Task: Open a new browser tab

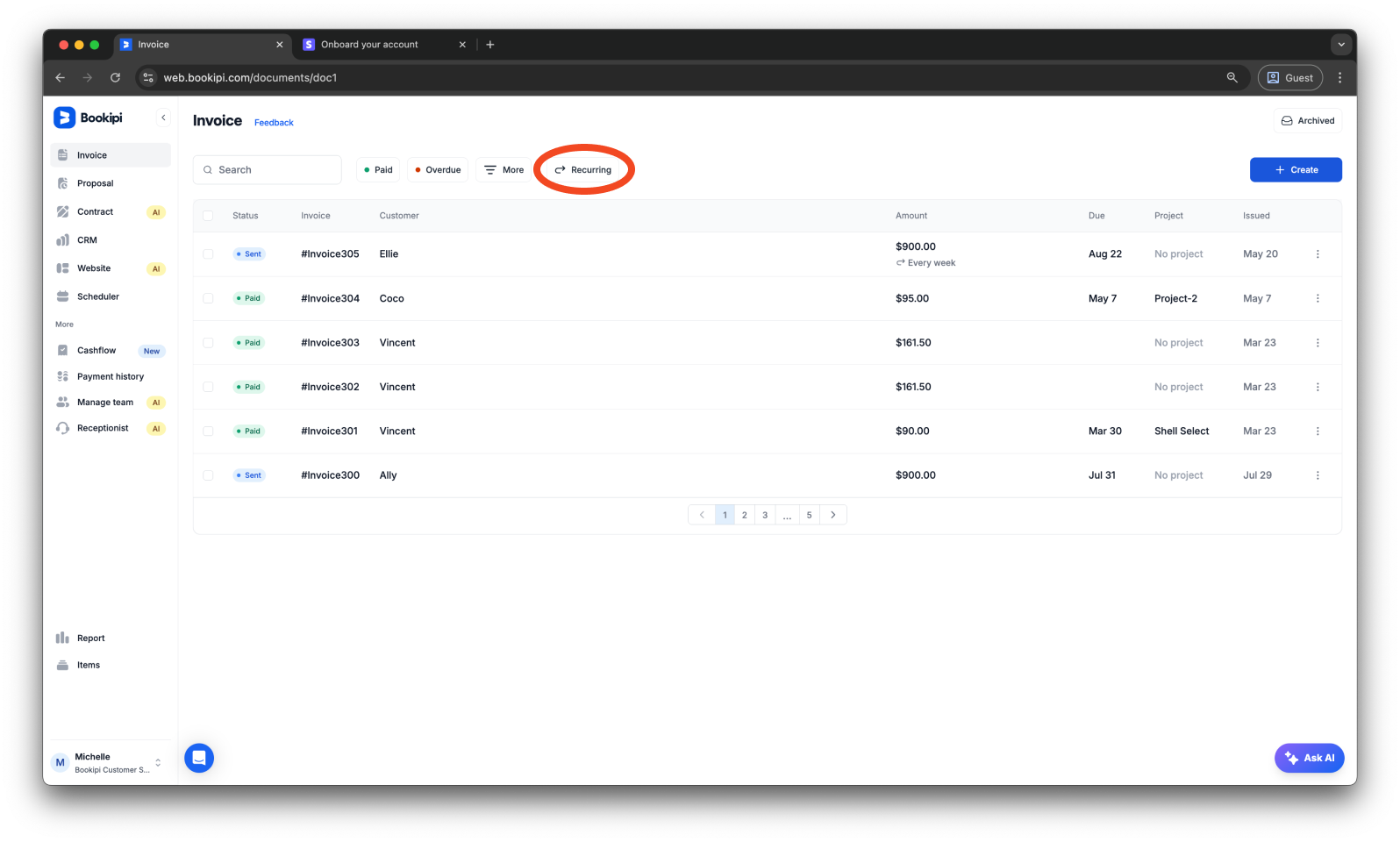Action: pos(490,45)
